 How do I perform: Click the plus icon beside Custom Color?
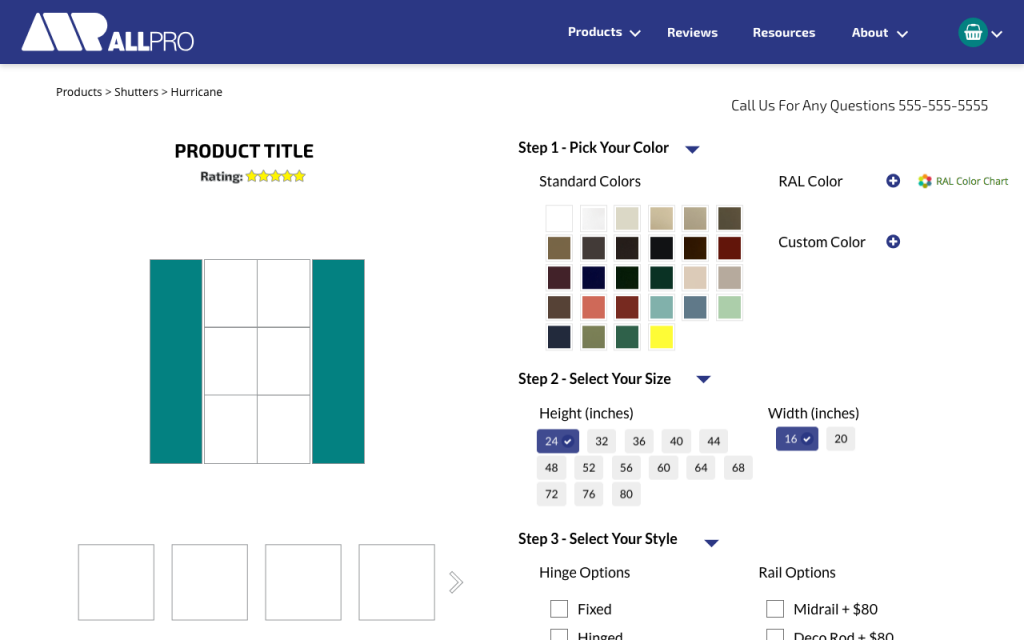coord(893,242)
